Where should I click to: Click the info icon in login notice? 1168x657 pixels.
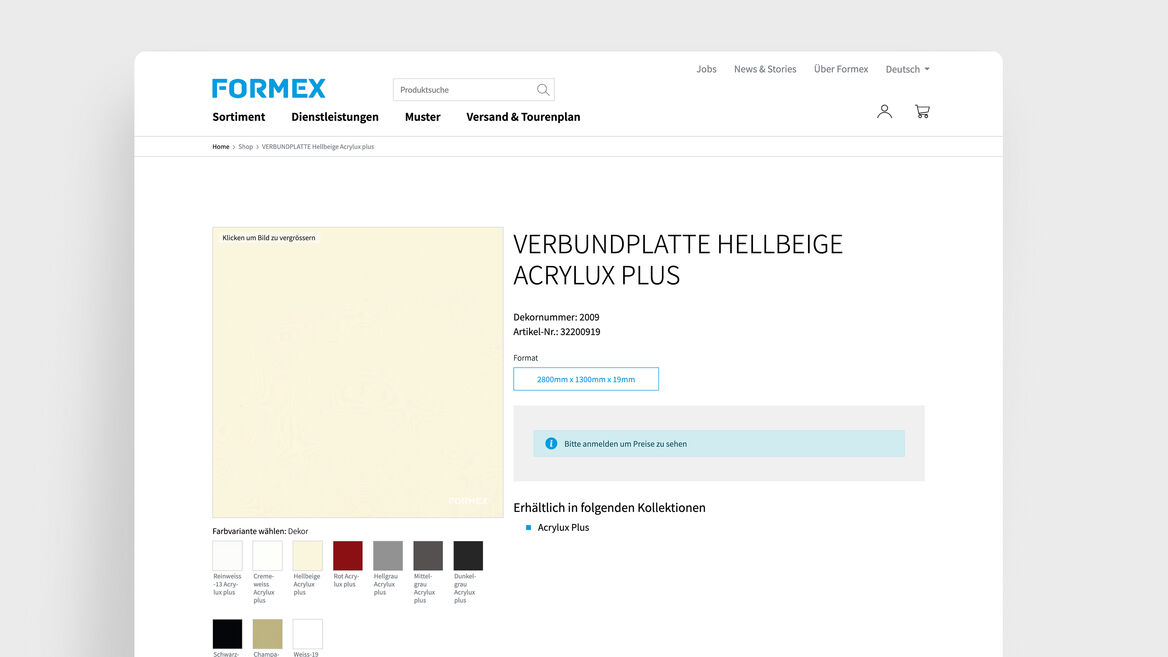pyautogui.click(x=551, y=444)
